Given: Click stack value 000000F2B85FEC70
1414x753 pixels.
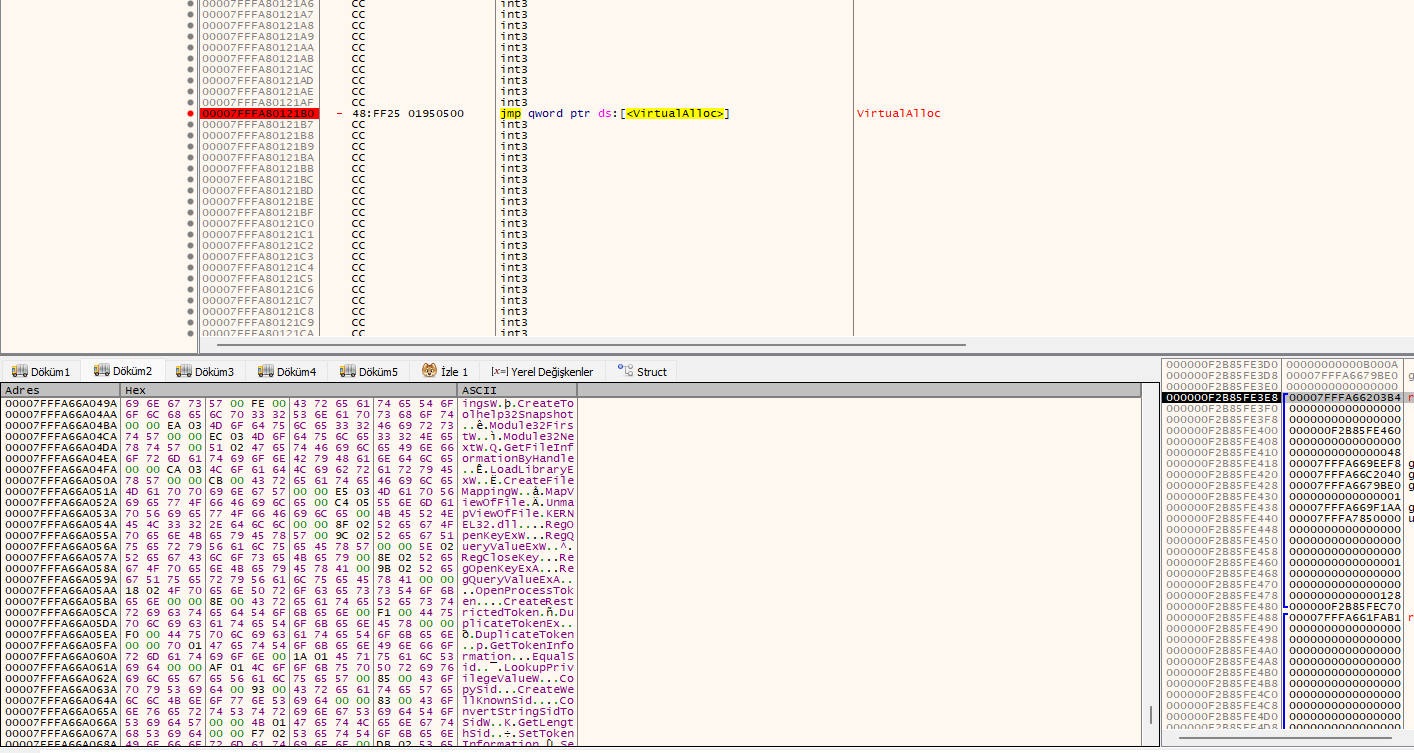Looking at the screenshot, I should 1344,607.
